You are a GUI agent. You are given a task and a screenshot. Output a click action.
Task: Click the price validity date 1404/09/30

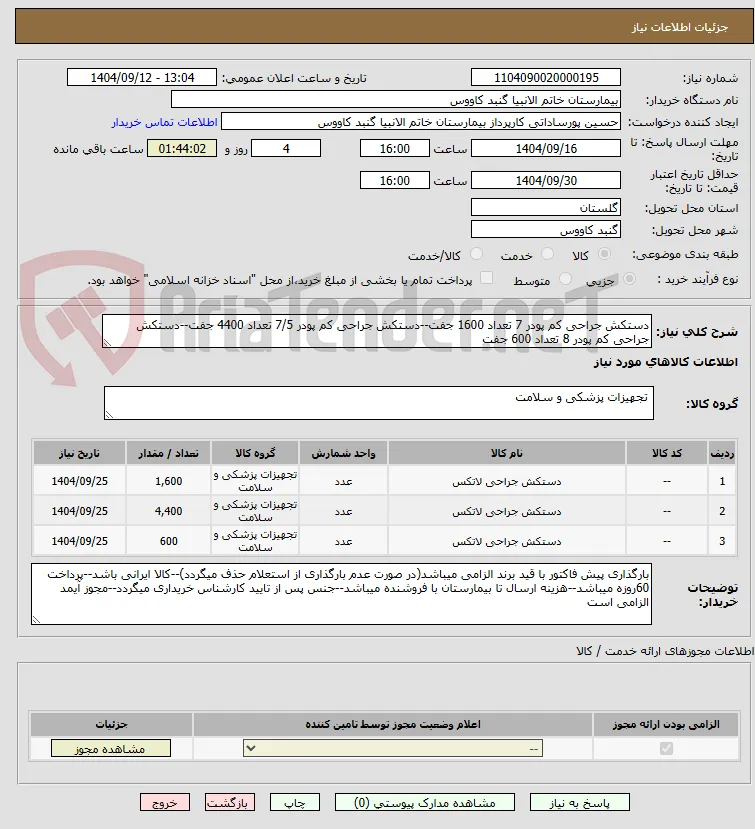(x=546, y=180)
